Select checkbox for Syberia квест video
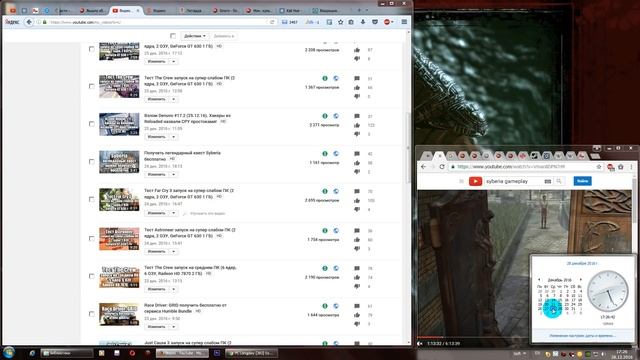Viewport: 640px width, 360px height. point(91,162)
